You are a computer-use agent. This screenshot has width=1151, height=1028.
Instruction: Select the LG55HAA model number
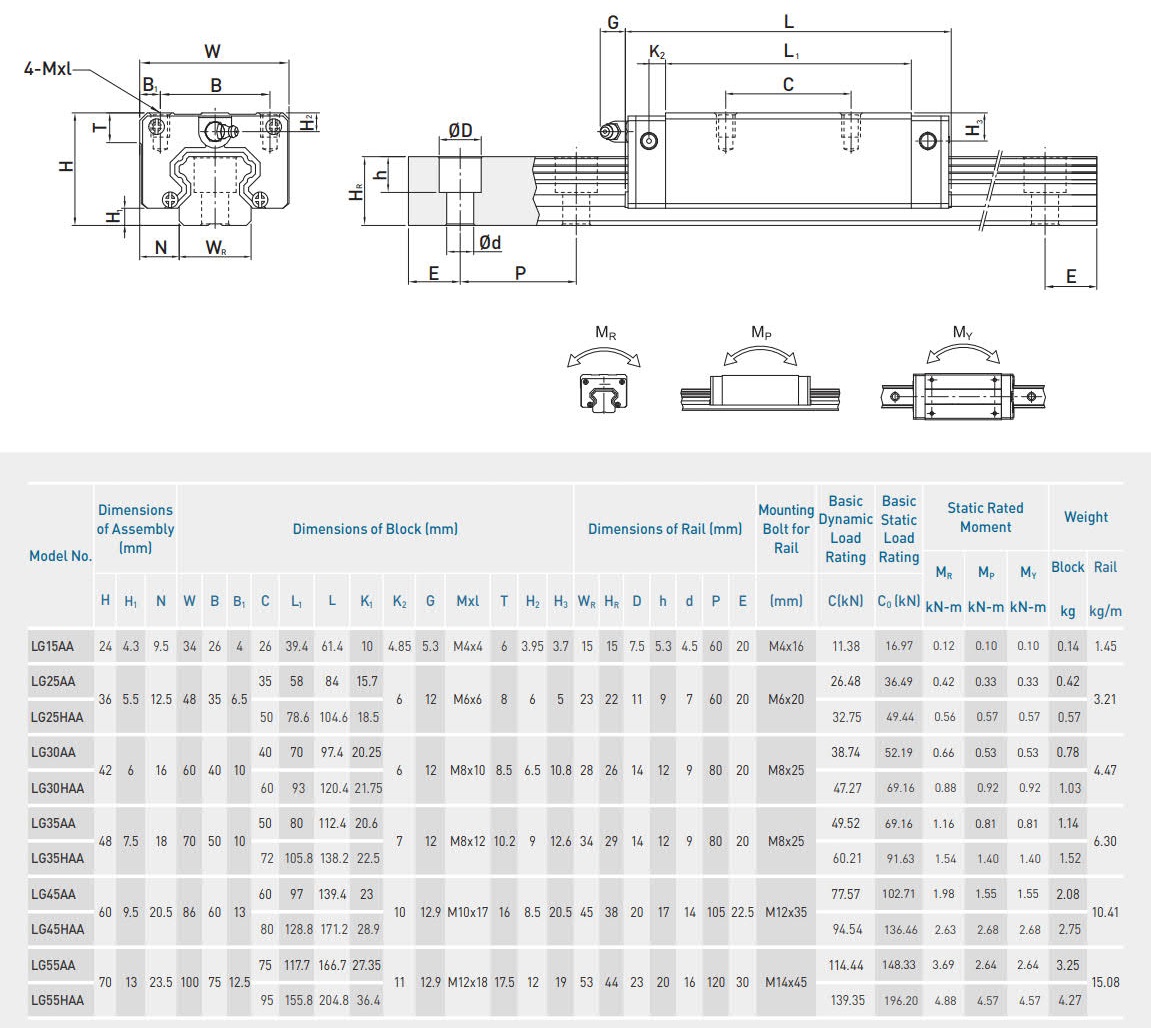click(x=57, y=999)
